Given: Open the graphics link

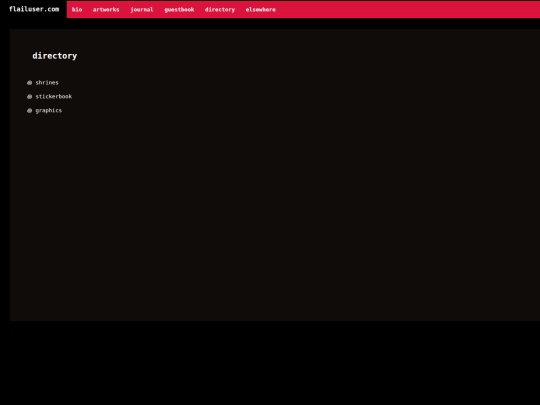Looking at the screenshot, I should [x=49, y=111].
